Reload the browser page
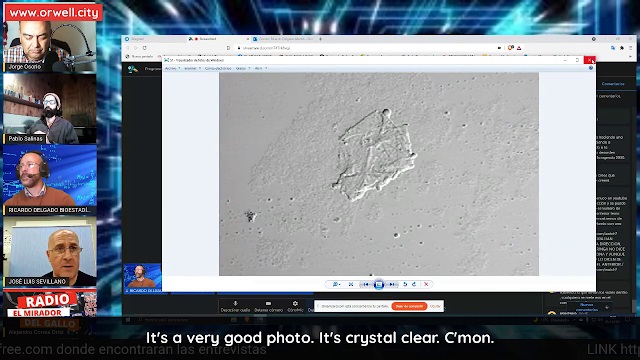 (x=144, y=48)
